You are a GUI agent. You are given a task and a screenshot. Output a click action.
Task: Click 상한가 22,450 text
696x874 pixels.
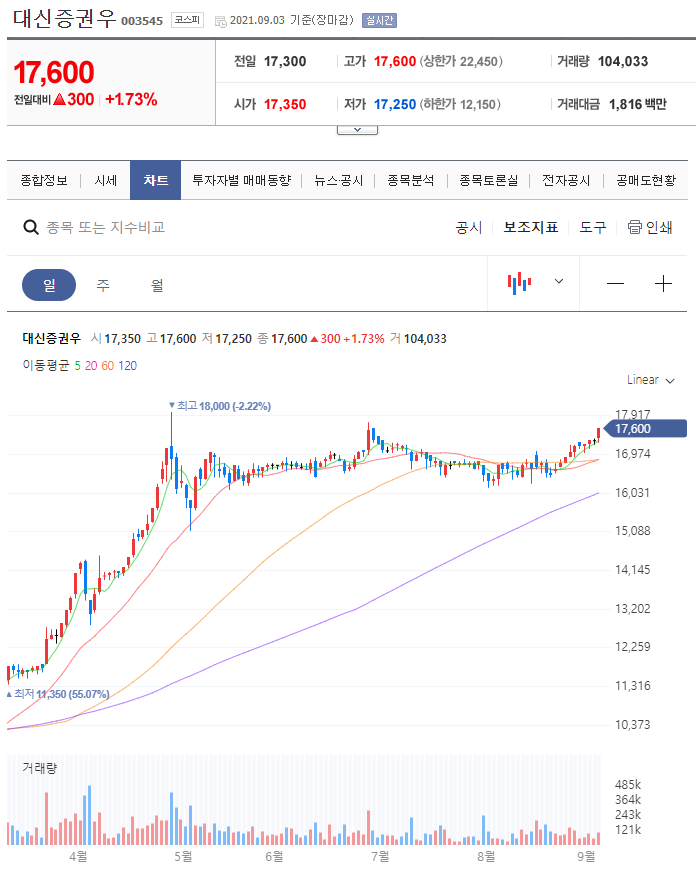(x=461, y=61)
